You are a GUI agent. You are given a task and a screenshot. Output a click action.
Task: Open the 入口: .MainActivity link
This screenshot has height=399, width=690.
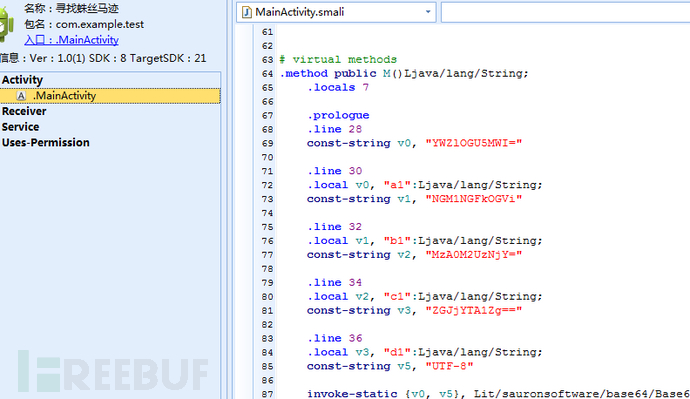(71, 40)
